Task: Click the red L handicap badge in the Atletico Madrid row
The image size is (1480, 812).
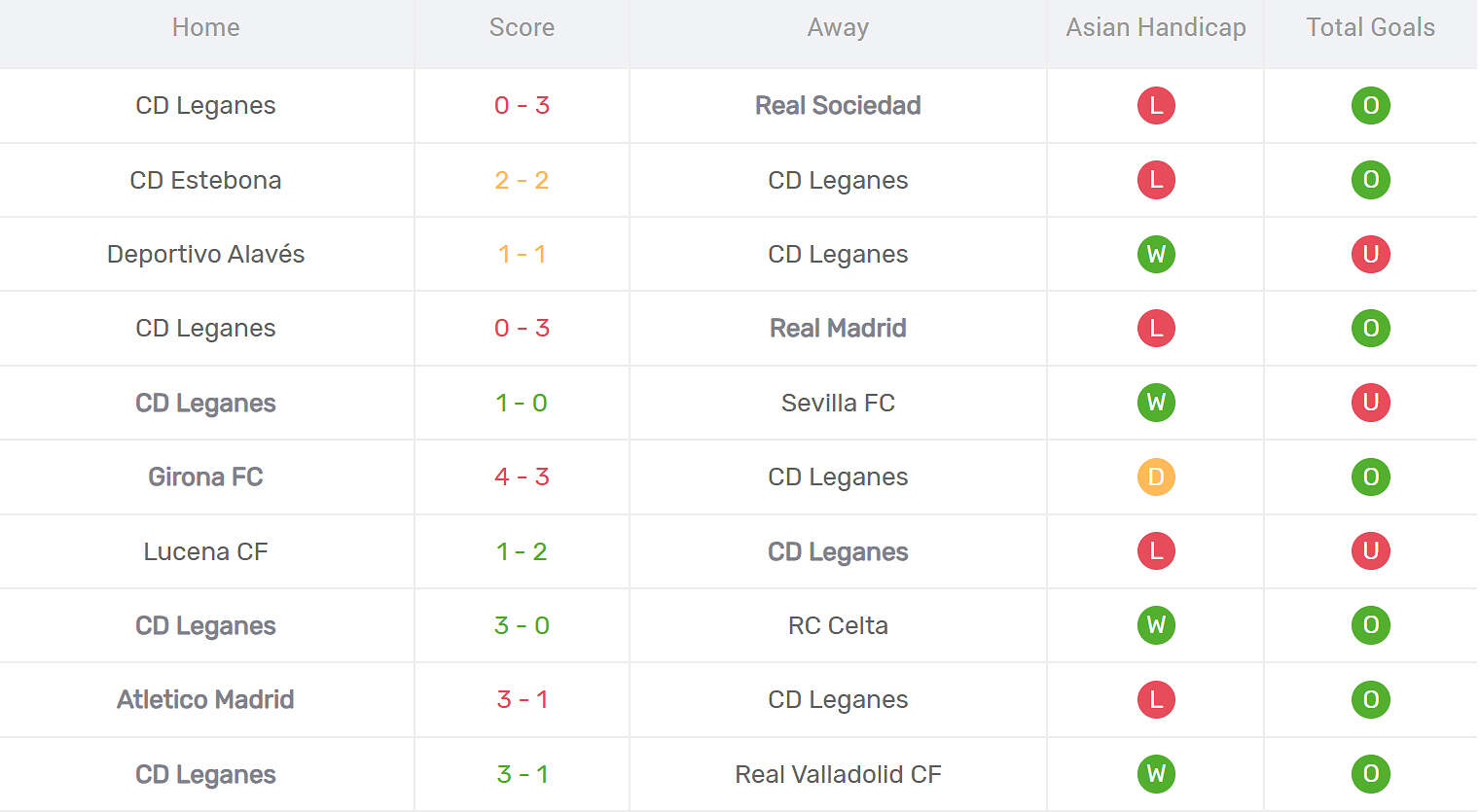Action: click(1156, 699)
